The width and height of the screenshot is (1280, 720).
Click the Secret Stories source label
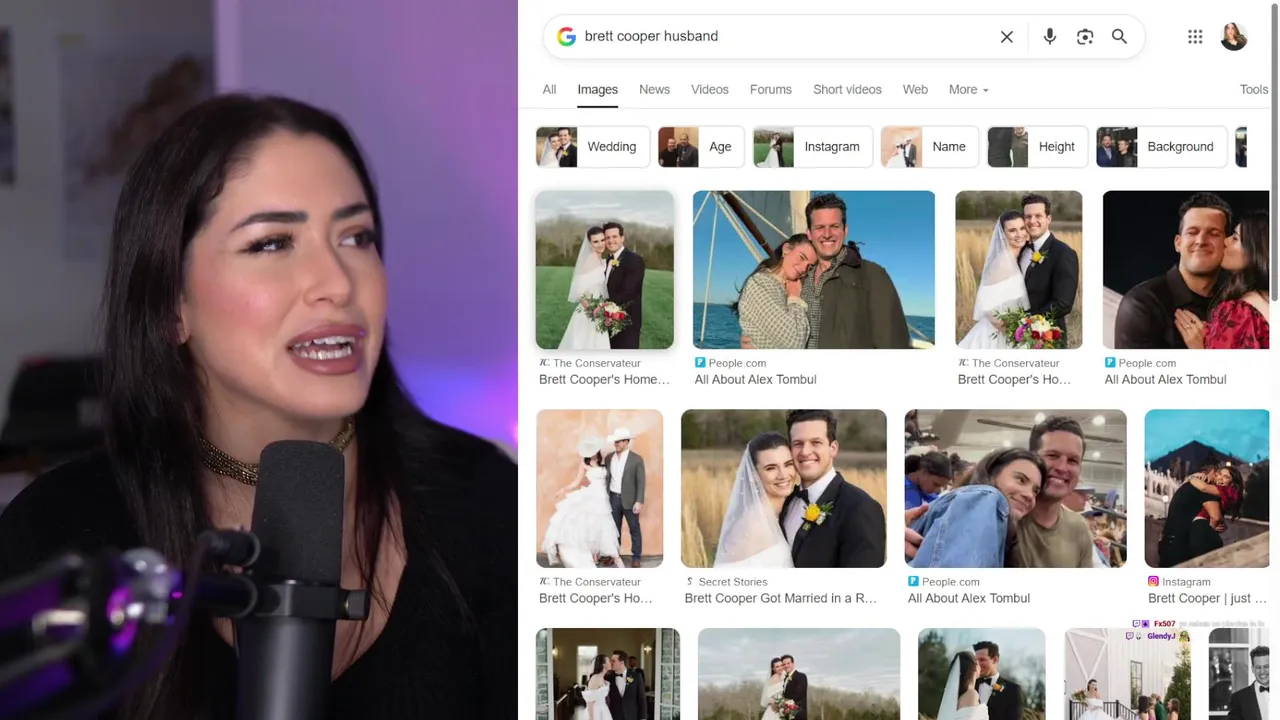pyautogui.click(x=733, y=582)
